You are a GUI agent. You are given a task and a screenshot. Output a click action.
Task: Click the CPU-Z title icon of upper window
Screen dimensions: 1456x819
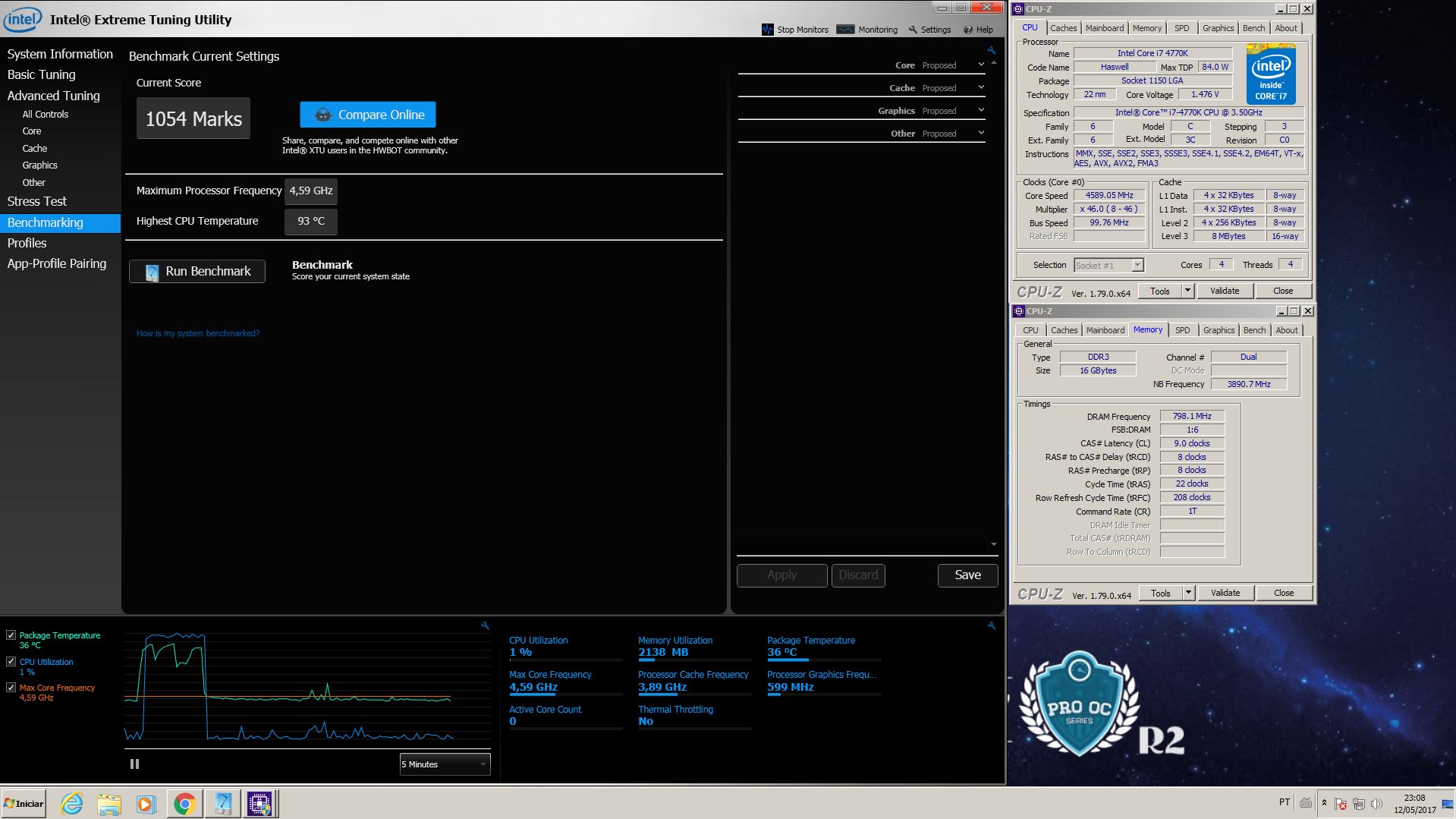1018,9
